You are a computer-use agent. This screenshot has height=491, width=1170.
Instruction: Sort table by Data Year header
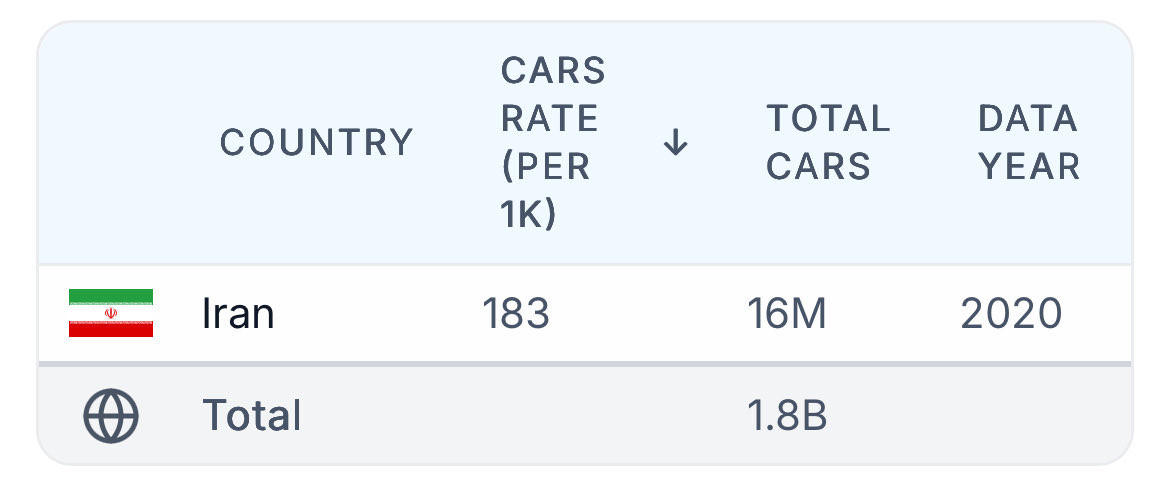1029,142
